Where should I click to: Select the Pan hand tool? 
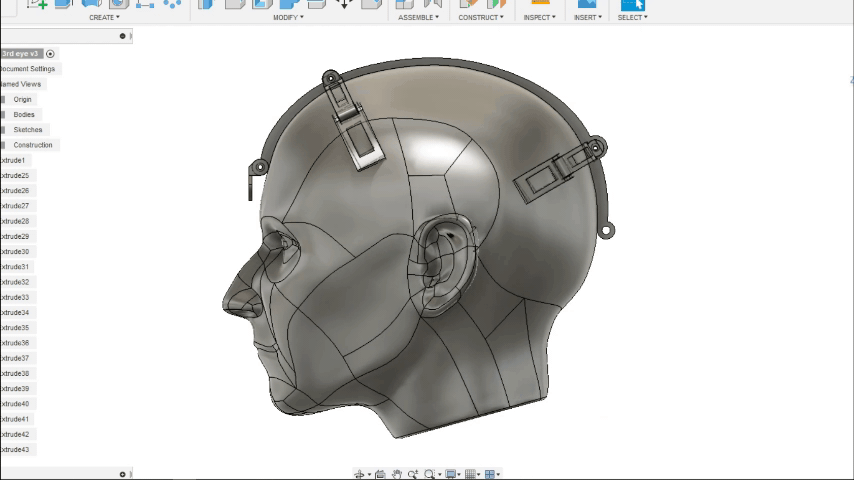397,474
